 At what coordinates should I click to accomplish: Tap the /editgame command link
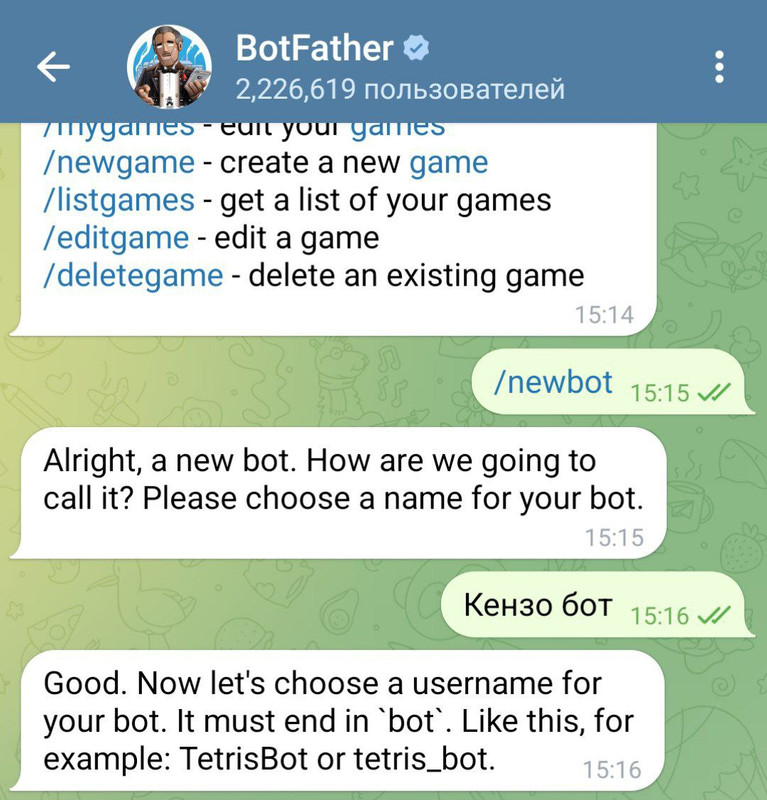[x=116, y=238]
